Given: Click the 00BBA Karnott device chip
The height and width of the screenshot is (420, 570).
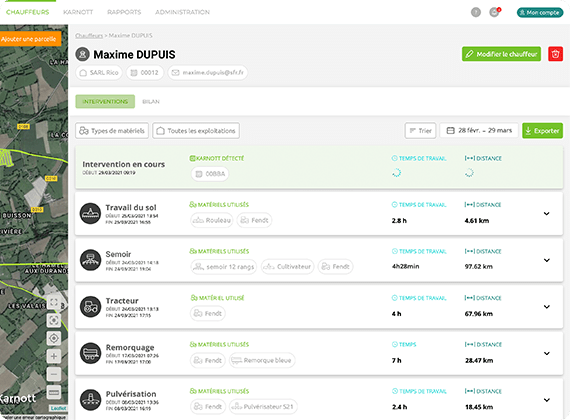Looking at the screenshot, I should coord(210,174).
